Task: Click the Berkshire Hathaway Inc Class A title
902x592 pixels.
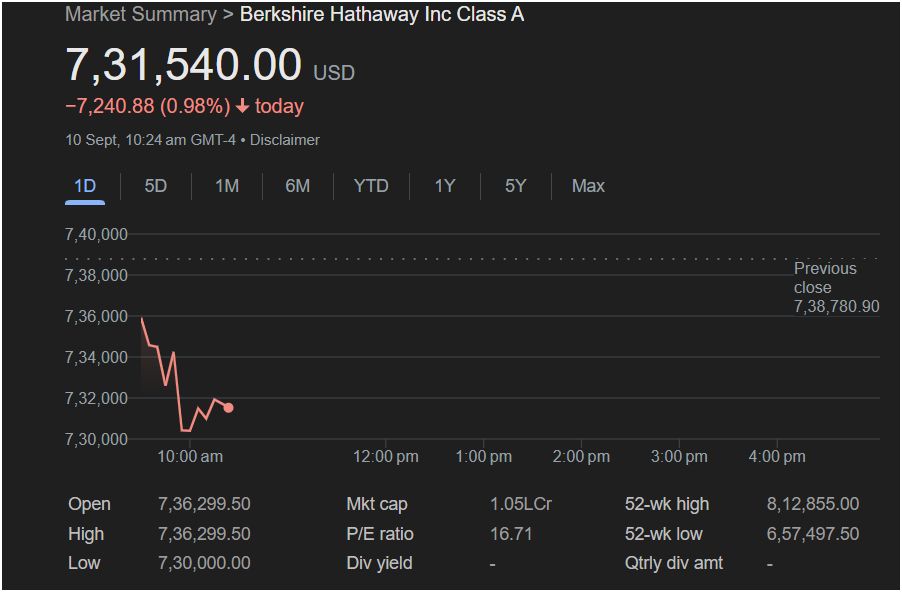Action: click(382, 14)
